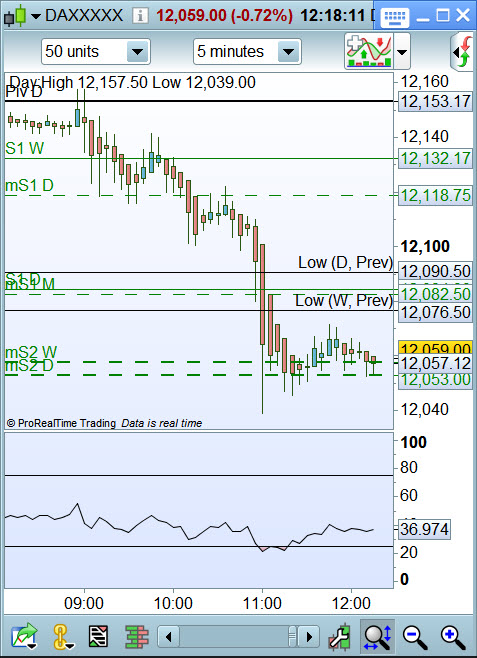Image resolution: width=477 pixels, height=658 pixels.
Task: Open the 50 units dropdown
Action: [x=96, y=52]
